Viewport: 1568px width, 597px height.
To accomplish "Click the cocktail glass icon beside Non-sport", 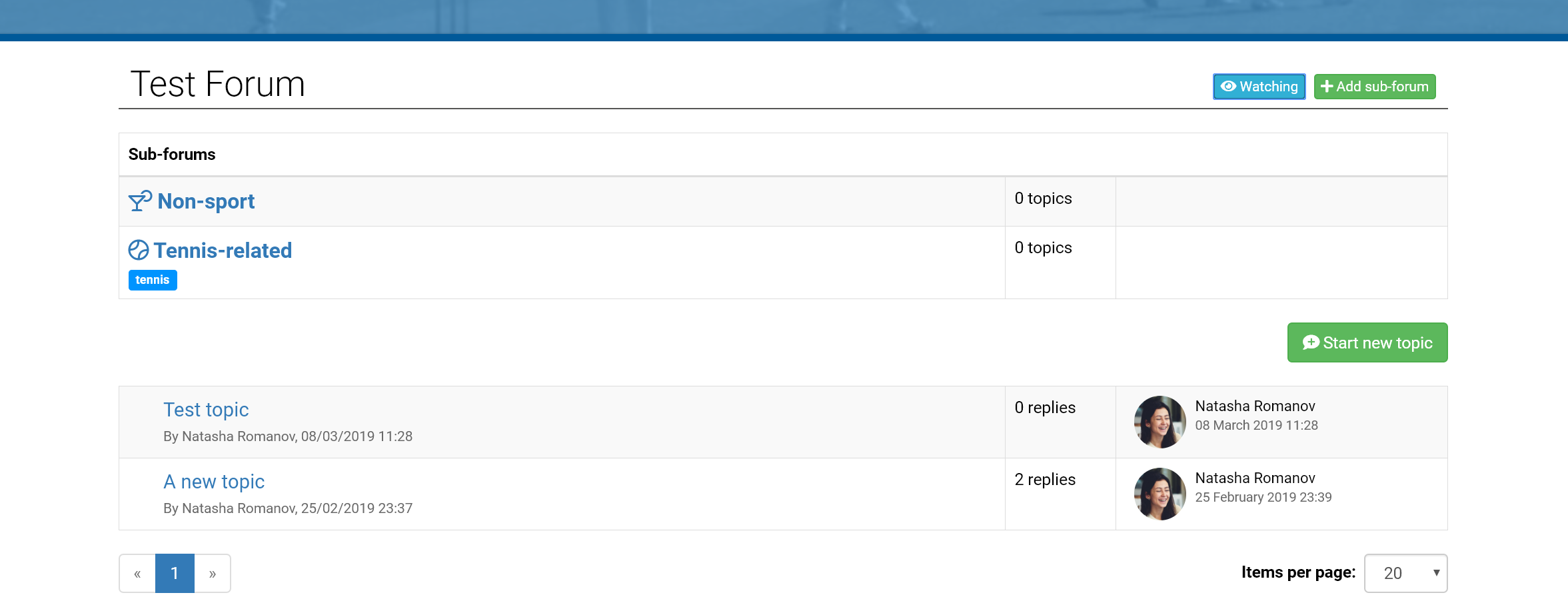I will pyautogui.click(x=140, y=201).
